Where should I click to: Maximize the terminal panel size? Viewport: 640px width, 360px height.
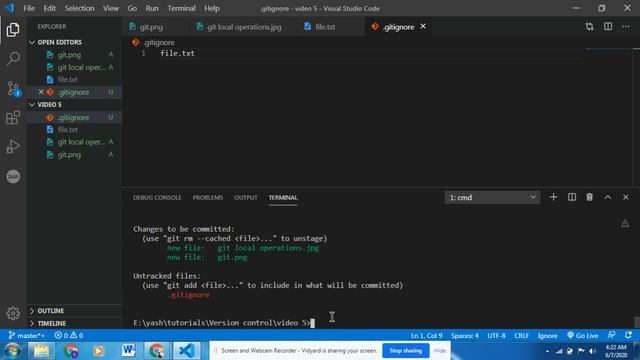pos(608,197)
